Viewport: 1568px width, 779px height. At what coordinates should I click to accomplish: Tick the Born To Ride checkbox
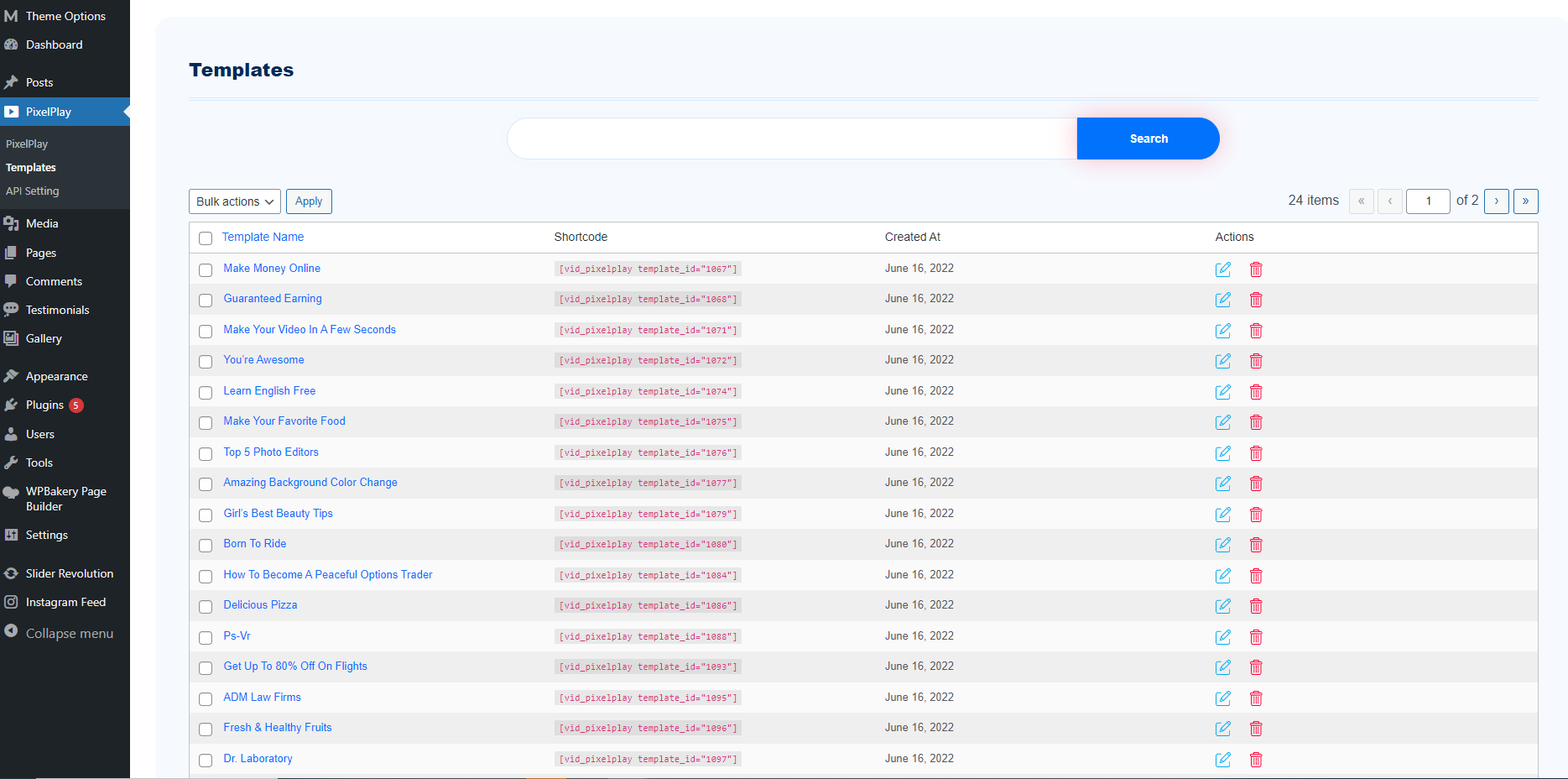tap(206, 546)
